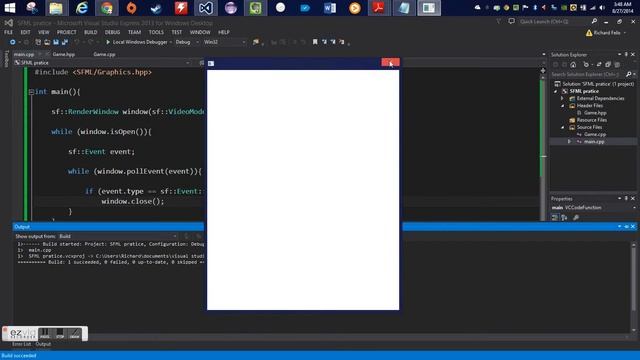Image resolution: width=640 pixels, height=360 pixels.
Task: Click the Output panel vertical scrollbar
Action: [x=633, y=286]
